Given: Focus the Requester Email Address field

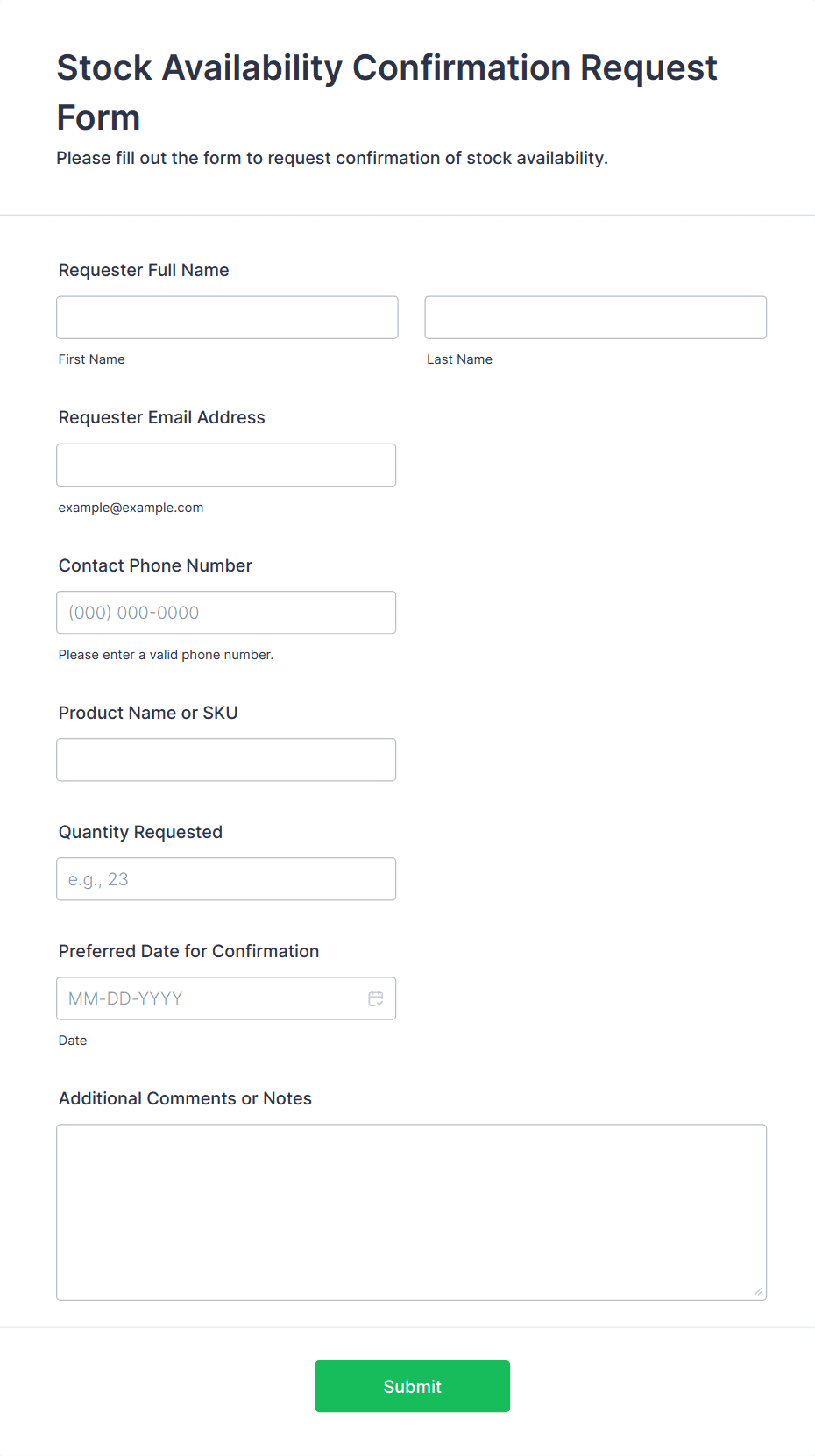Looking at the screenshot, I should tap(226, 465).
